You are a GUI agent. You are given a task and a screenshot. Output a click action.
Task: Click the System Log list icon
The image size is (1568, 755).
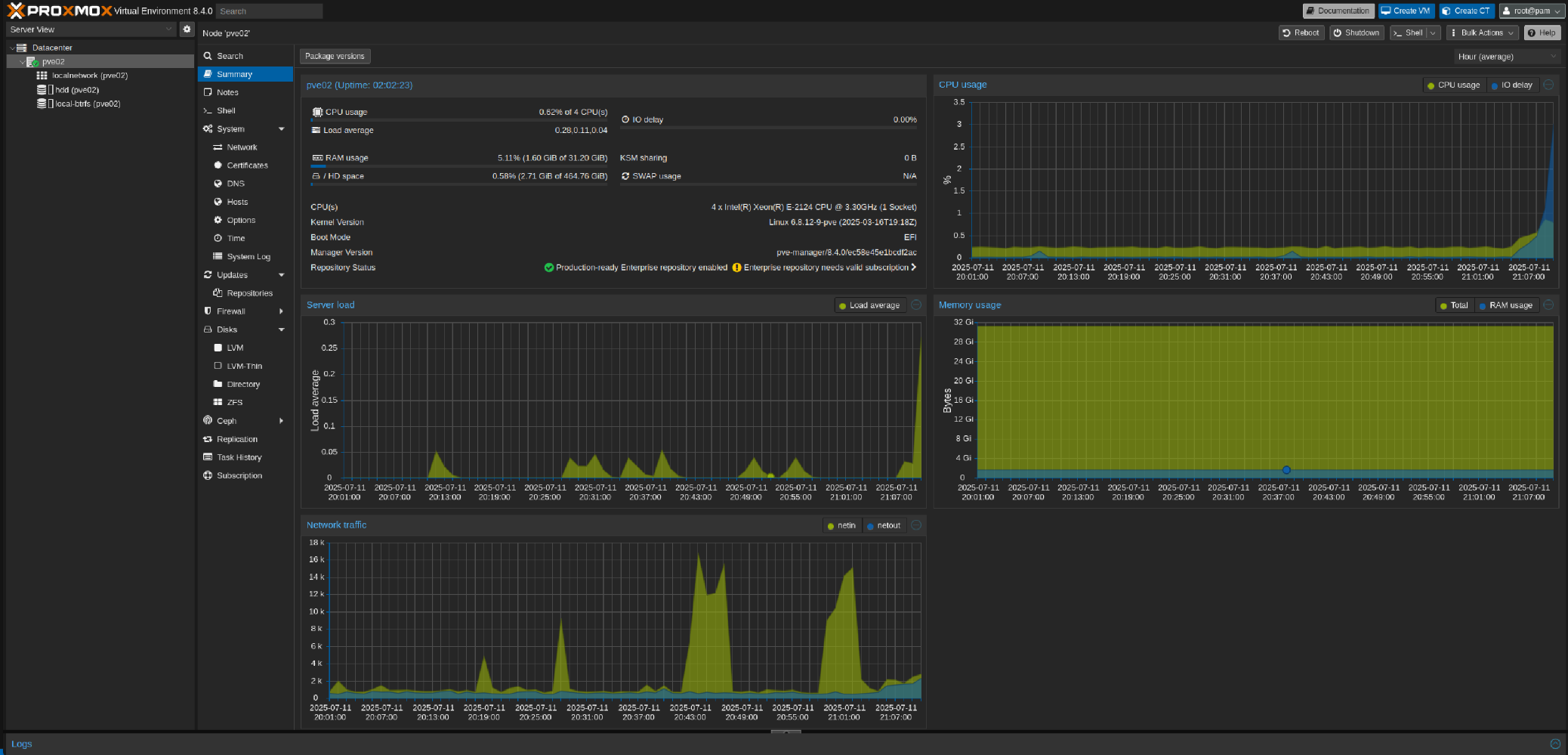click(218, 256)
